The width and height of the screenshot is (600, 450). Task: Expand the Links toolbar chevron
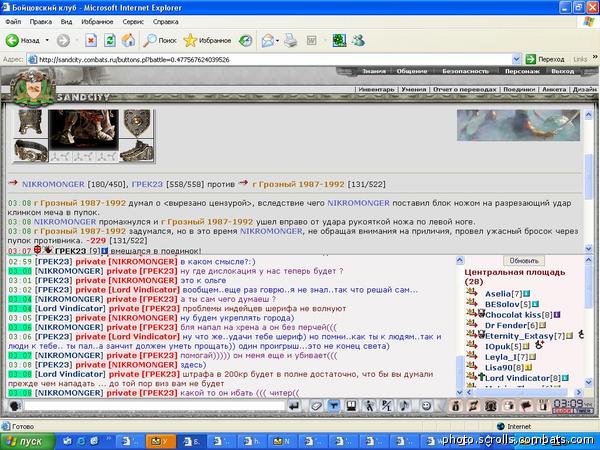595,57
